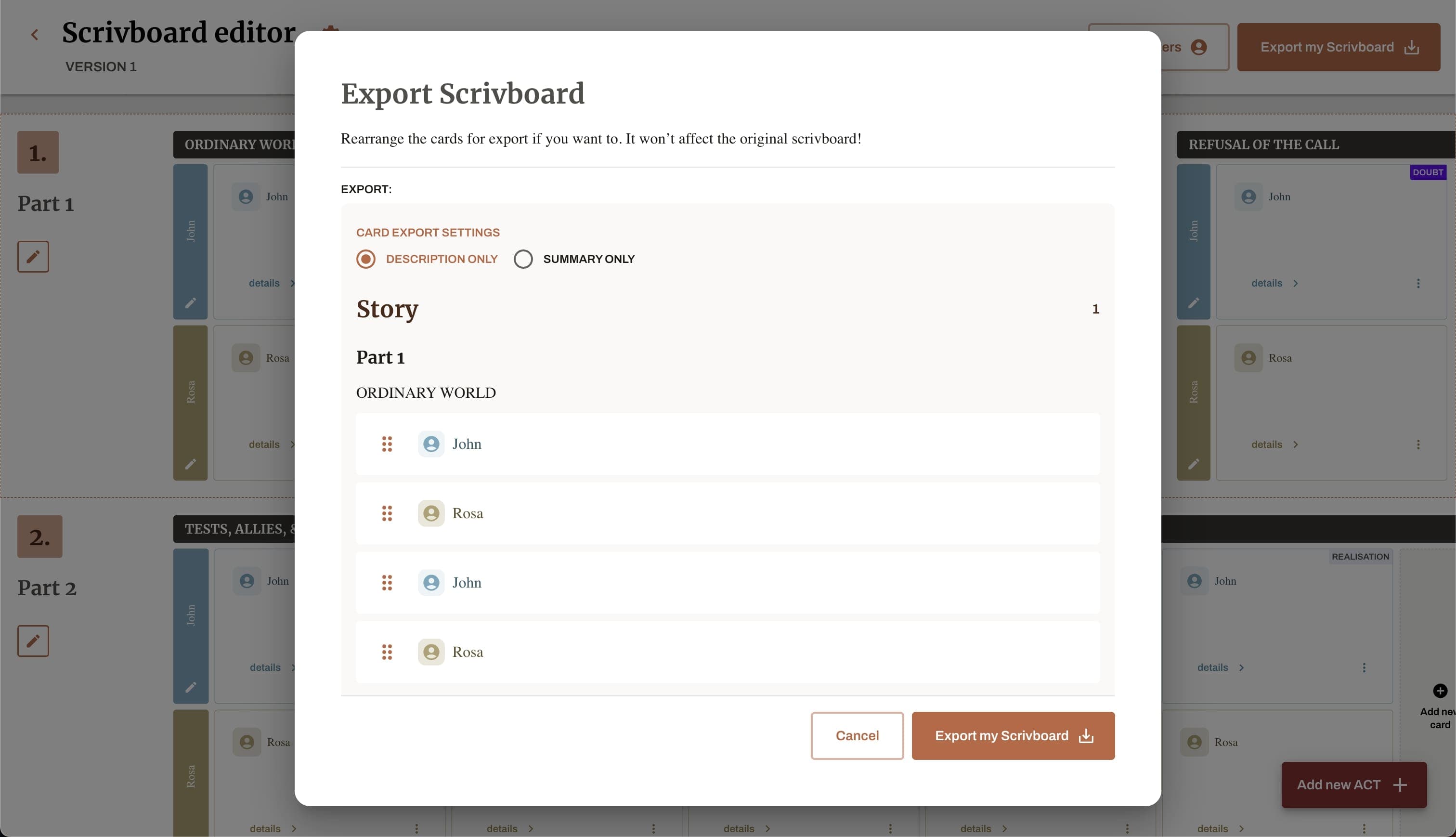Open more options on Refusal John card
The image size is (1456, 837).
[1418, 283]
